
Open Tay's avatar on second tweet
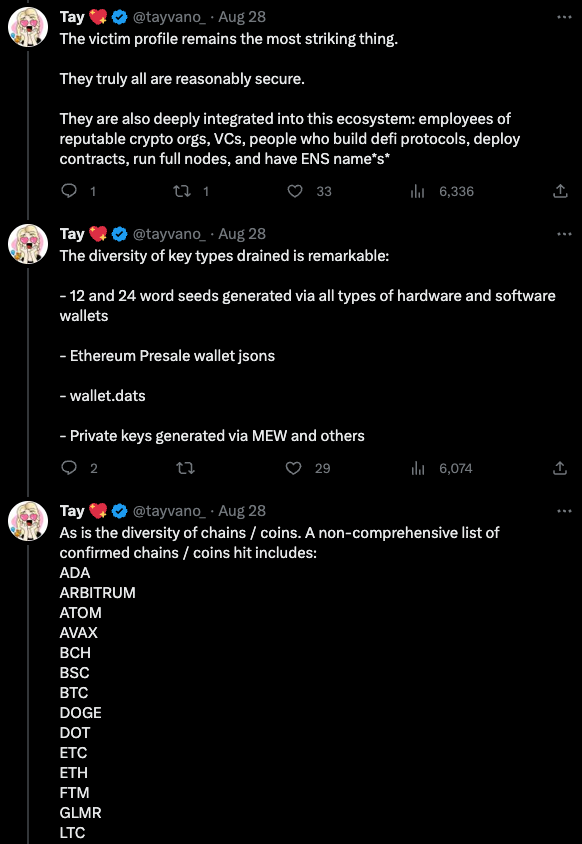(x=28, y=244)
